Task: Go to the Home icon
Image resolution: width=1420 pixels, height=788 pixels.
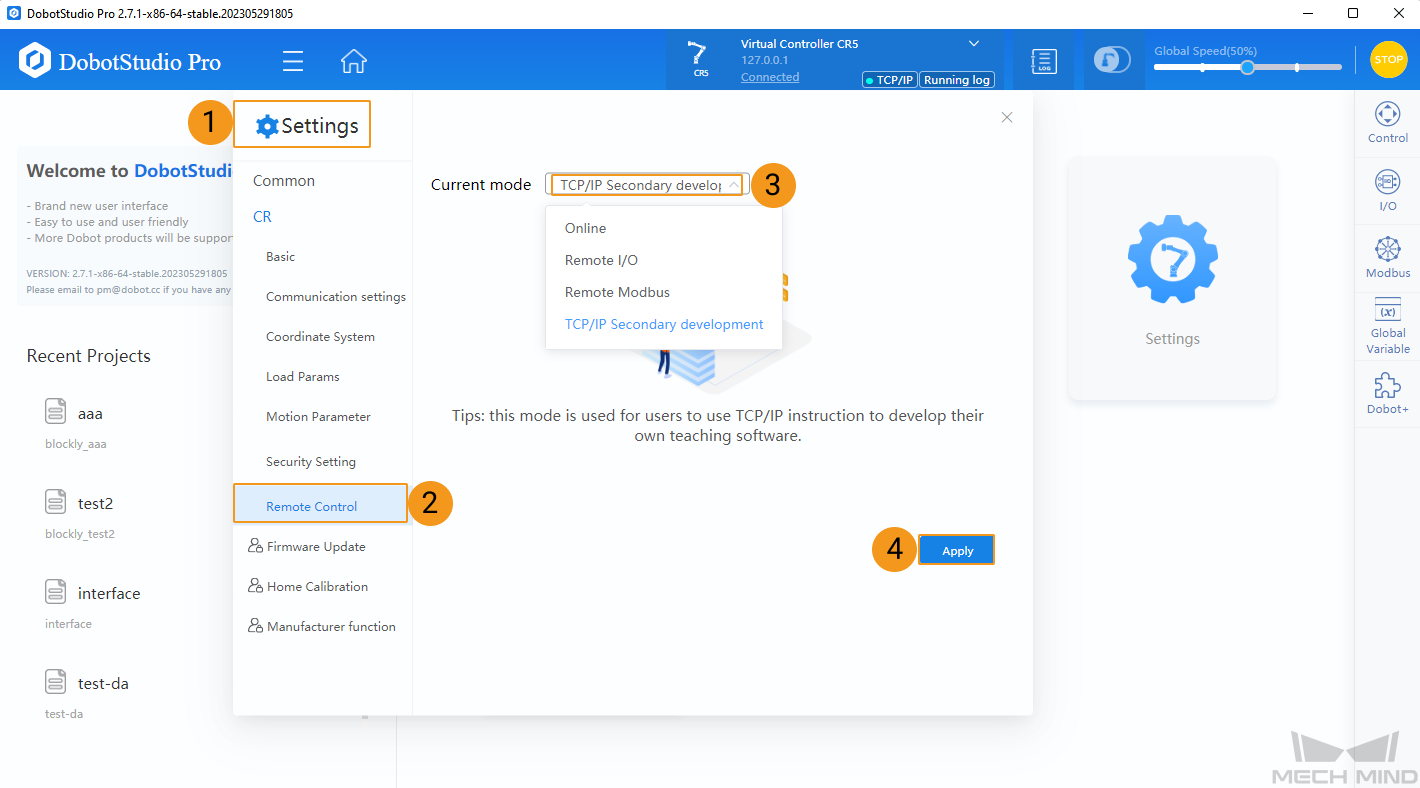Action: pos(353,61)
